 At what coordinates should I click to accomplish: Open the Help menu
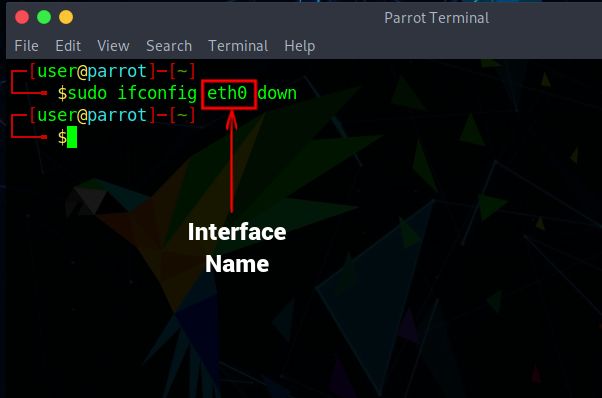299,46
